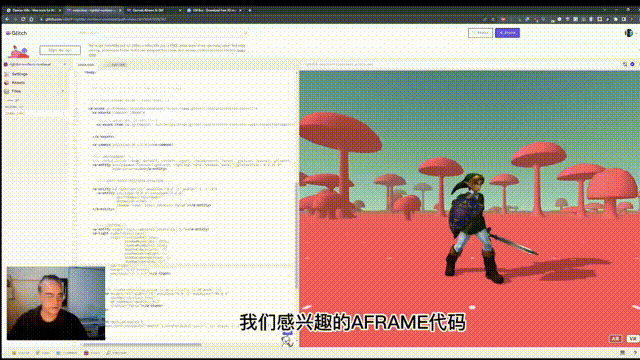This screenshot has width=640, height=360.
Task: Close the active second browser tab
Action: [x=120, y=10]
